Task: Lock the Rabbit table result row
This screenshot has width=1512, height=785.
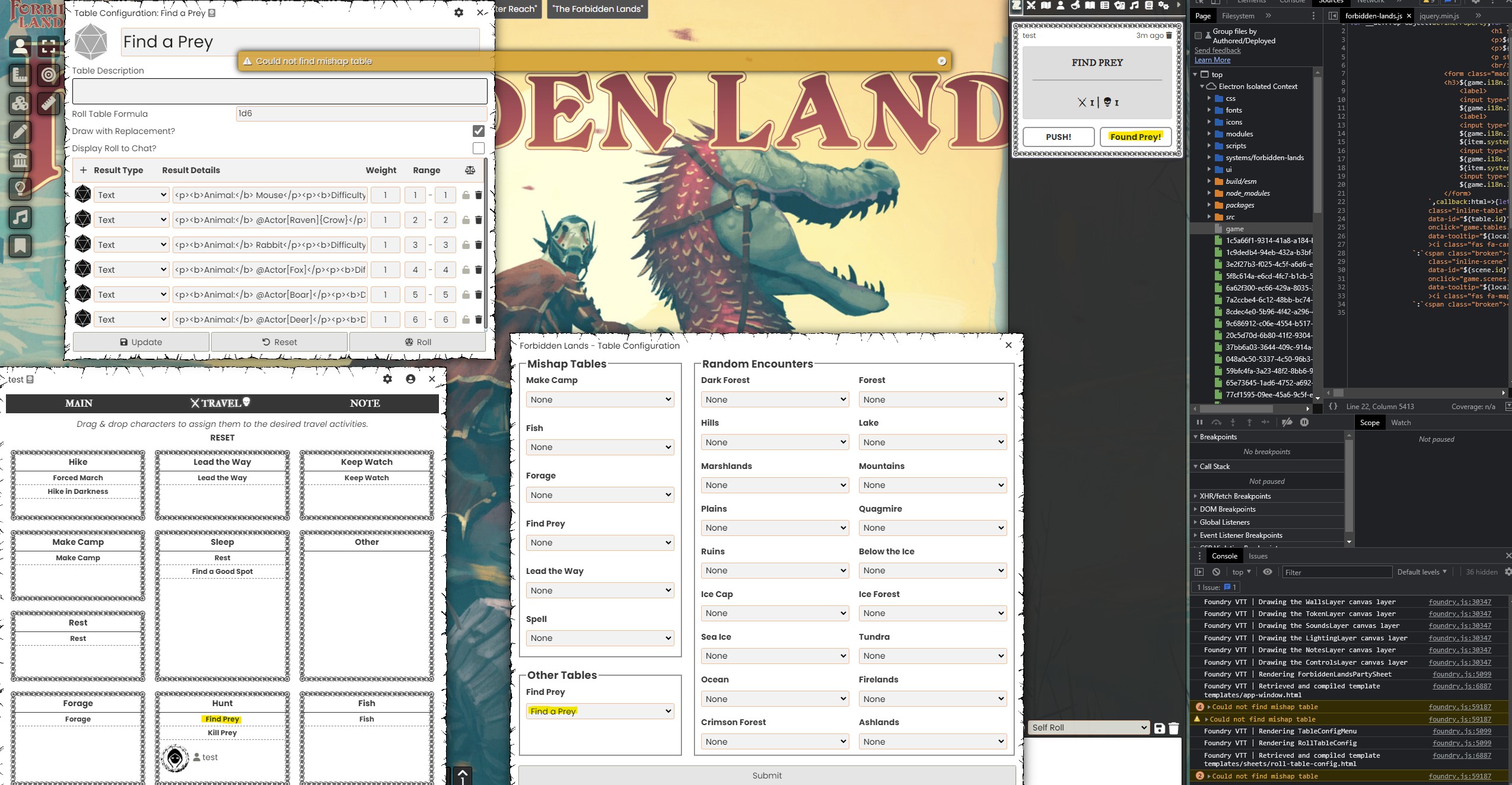Action: click(466, 245)
